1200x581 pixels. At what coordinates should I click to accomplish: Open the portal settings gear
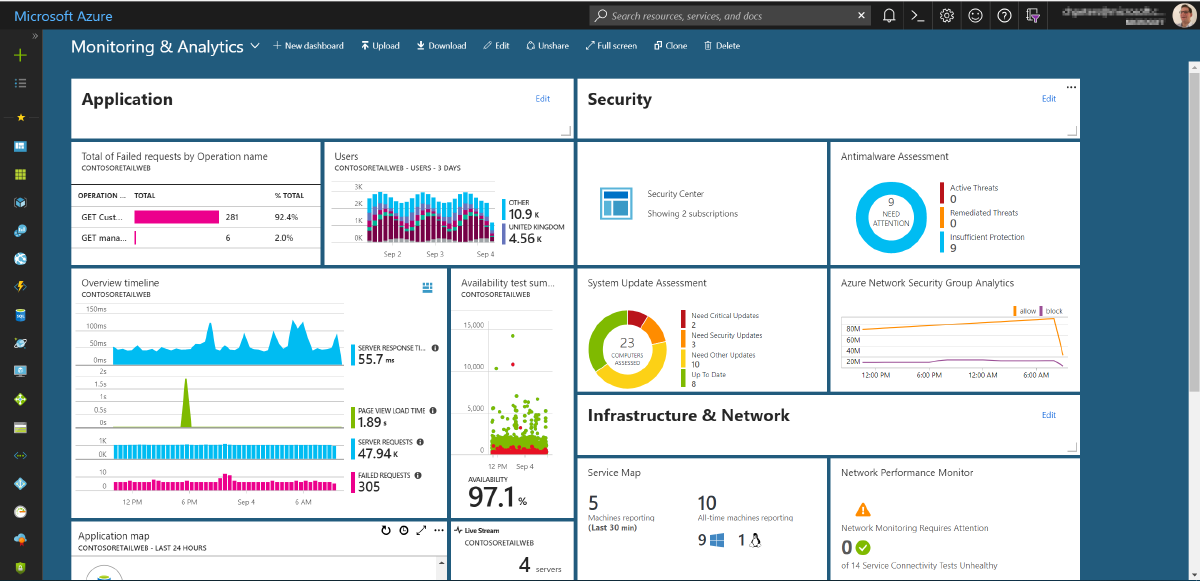point(946,15)
